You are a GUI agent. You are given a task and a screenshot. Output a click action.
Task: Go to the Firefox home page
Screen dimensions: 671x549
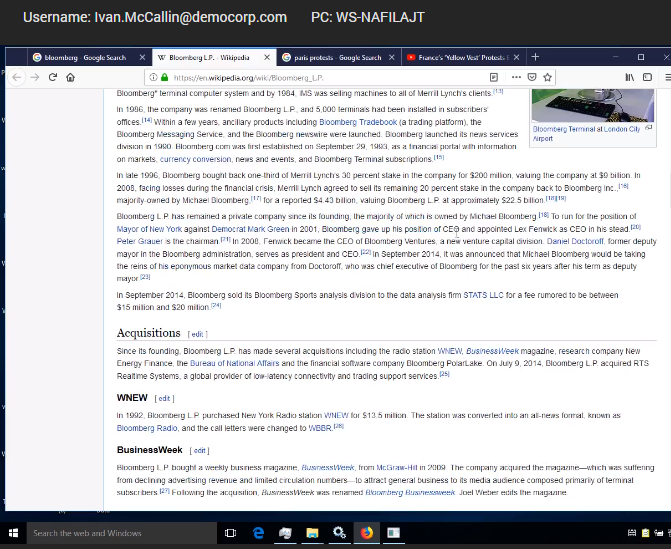[x=71, y=77]
